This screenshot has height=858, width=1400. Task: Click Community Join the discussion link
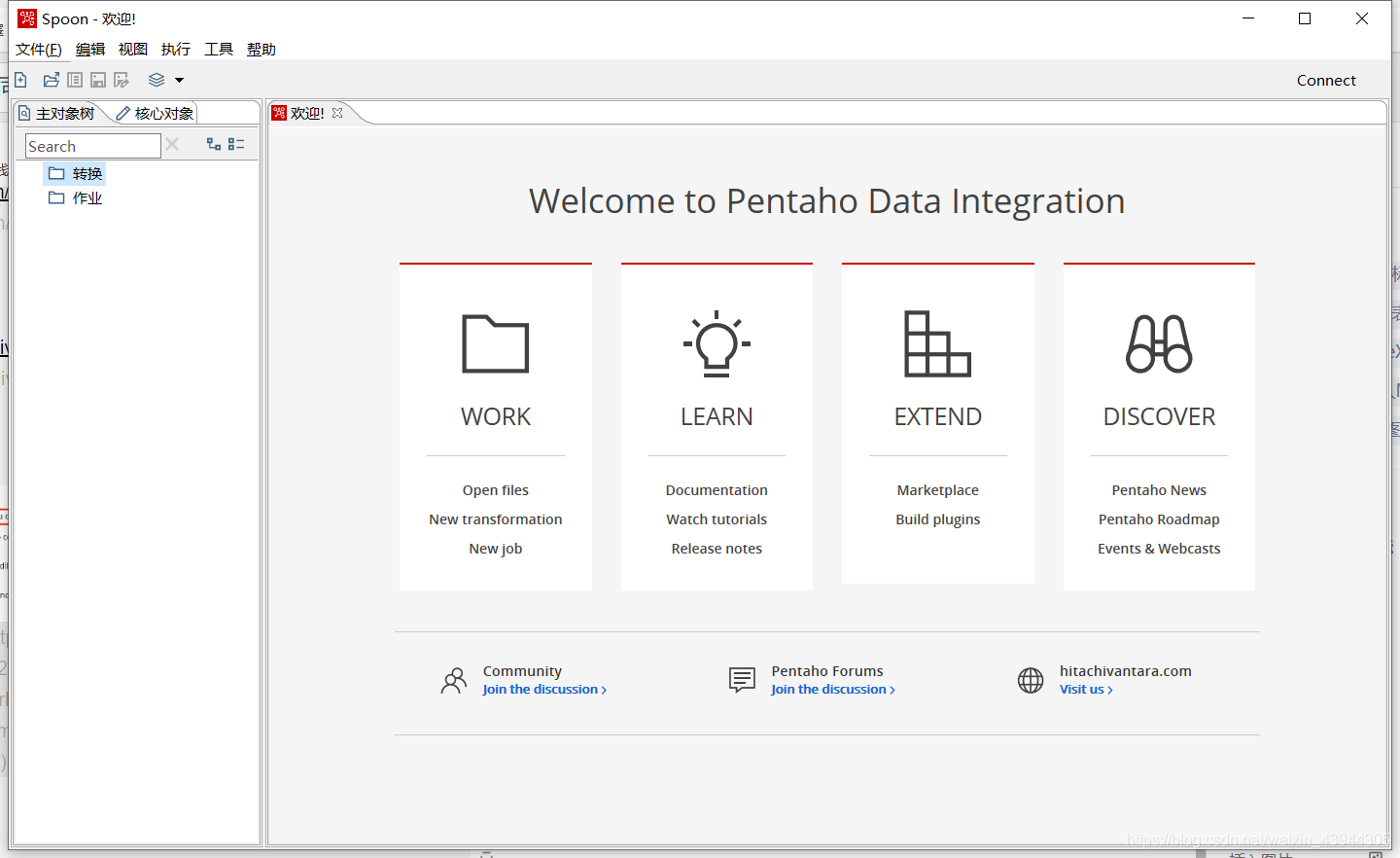pyautogui.click(x=544, y=690)
